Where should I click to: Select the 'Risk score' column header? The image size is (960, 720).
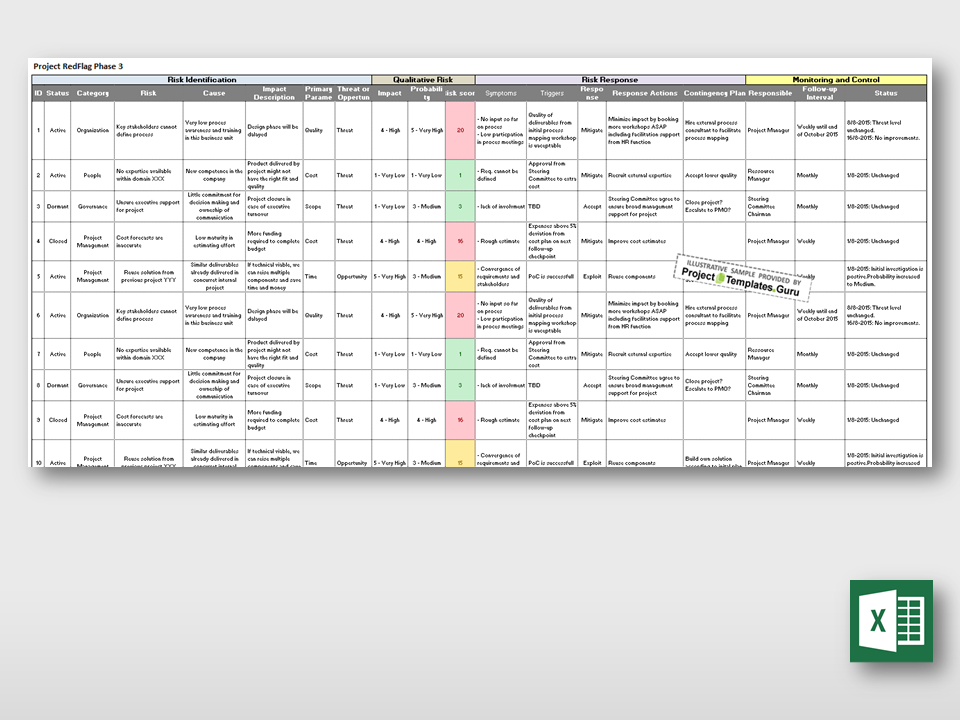[460, 93]
